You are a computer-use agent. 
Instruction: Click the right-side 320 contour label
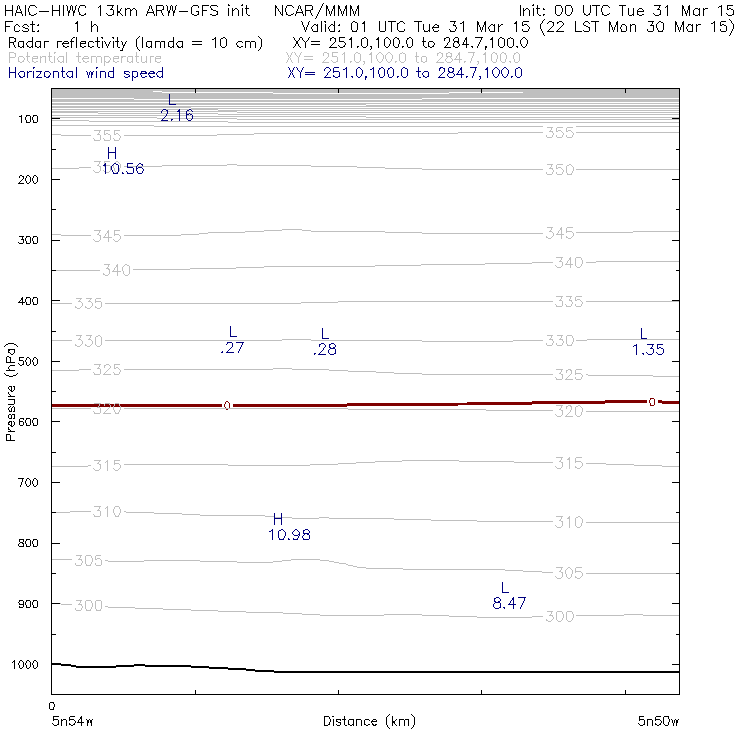[x=569, y=412]
